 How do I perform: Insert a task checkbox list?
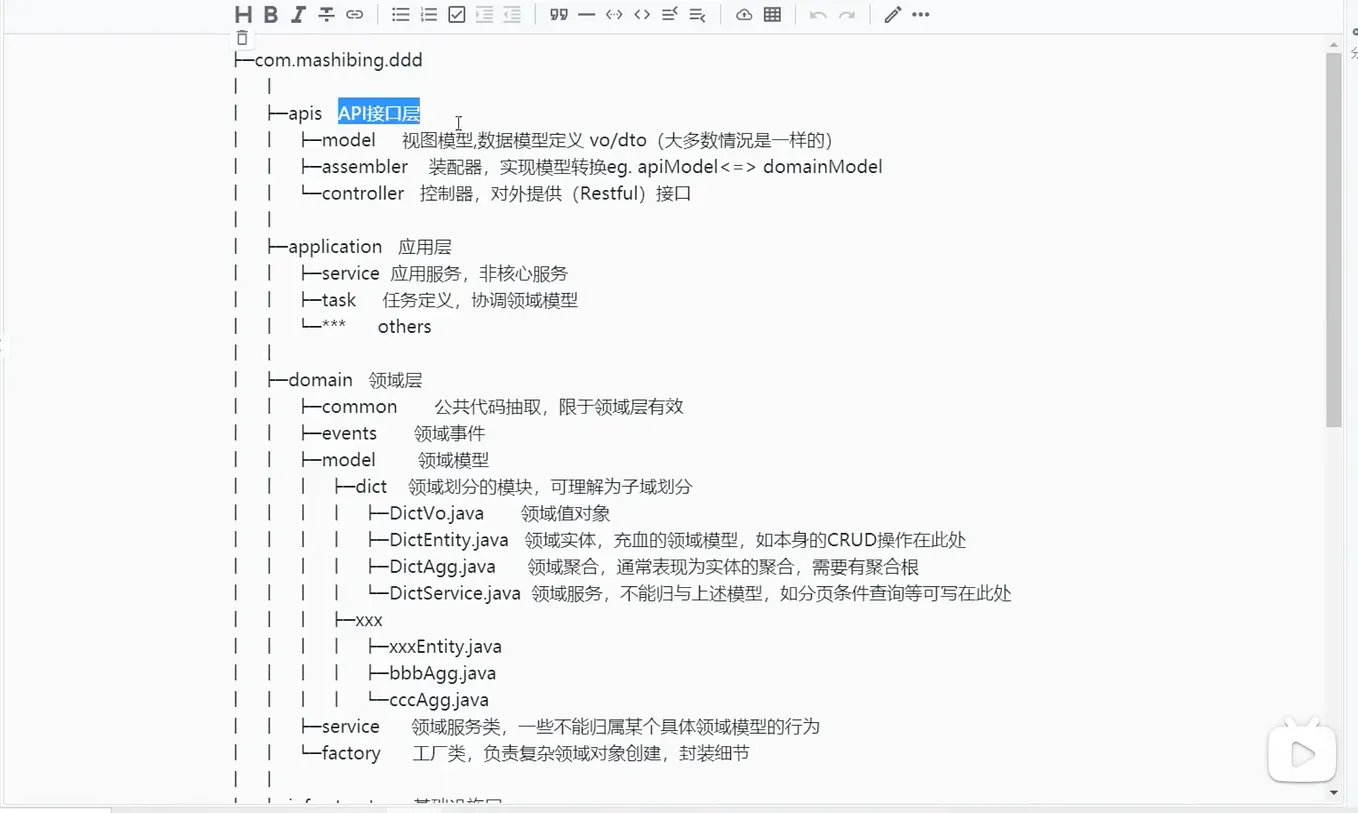click(456, 14)
